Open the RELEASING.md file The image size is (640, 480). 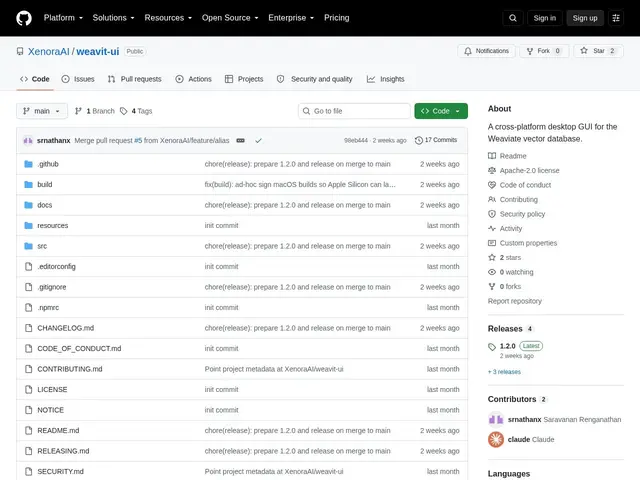[63, 451]
